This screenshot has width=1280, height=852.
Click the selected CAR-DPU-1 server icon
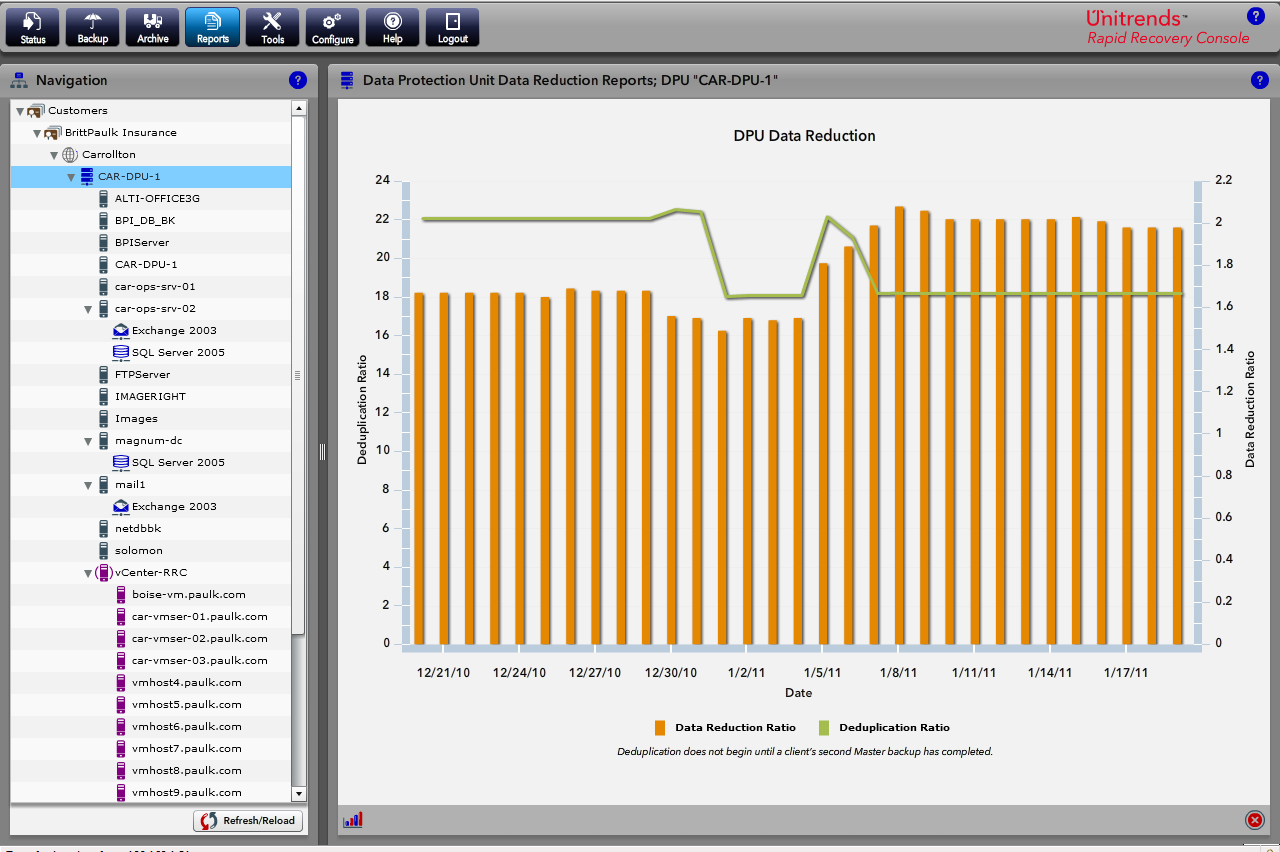(x=87, y=177)
